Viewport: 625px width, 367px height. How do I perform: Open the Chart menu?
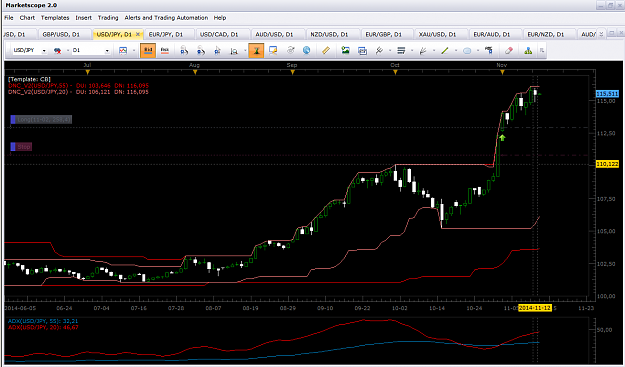(x=27, y=18)
